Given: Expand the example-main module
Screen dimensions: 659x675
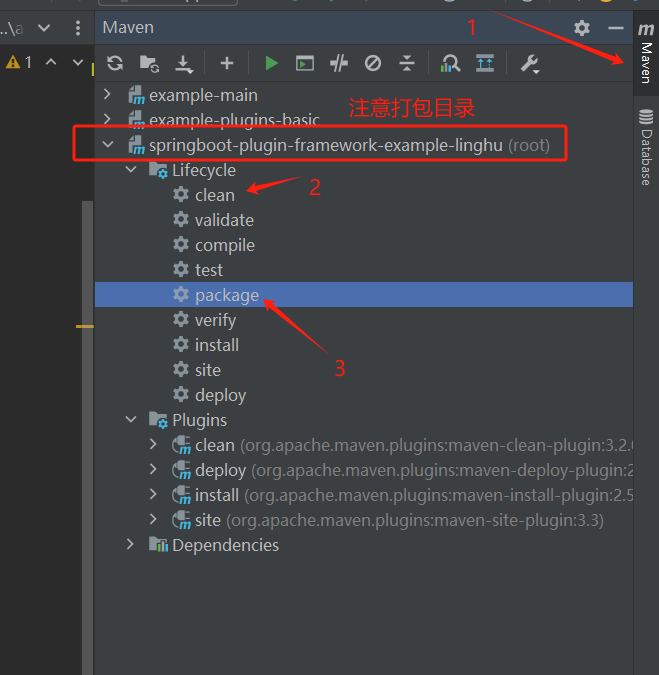Looking at the screenshot, I should click(107, 94).
